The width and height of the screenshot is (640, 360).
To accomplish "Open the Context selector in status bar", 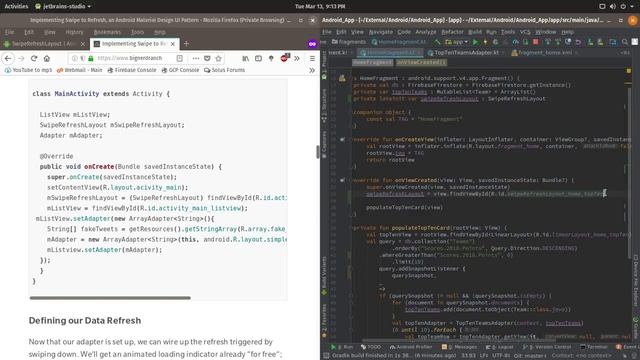I will pos(581,356).
